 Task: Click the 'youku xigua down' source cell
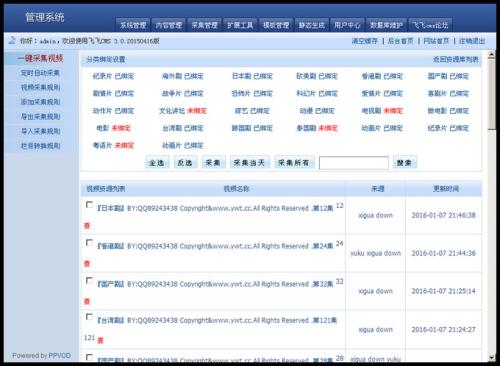point(376,253)
